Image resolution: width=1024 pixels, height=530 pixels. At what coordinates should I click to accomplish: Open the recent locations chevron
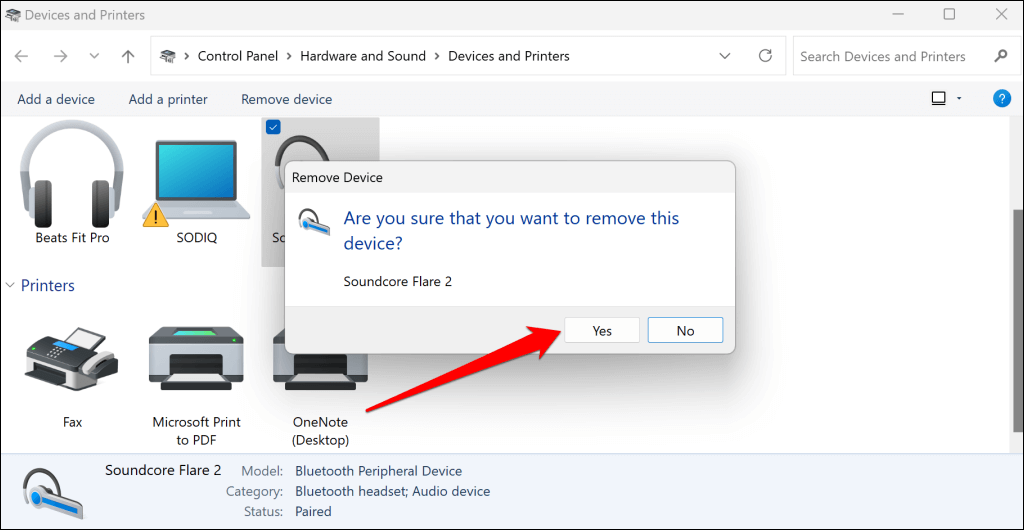(93, 57)
